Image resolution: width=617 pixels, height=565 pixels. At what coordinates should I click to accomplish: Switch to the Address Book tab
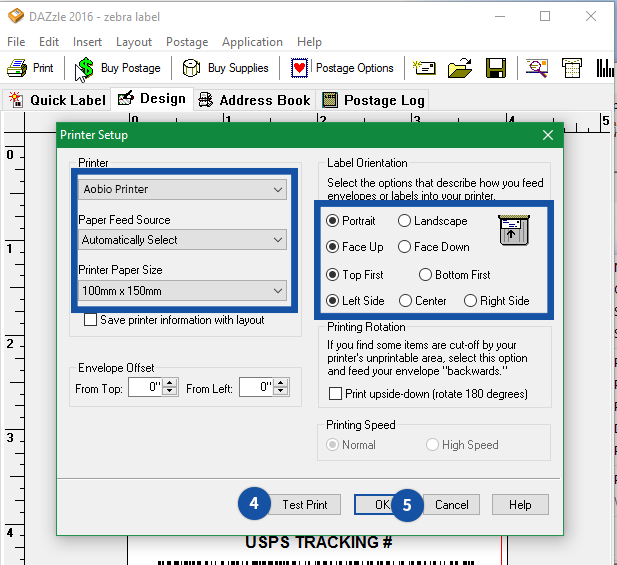(x=255, y=100)
